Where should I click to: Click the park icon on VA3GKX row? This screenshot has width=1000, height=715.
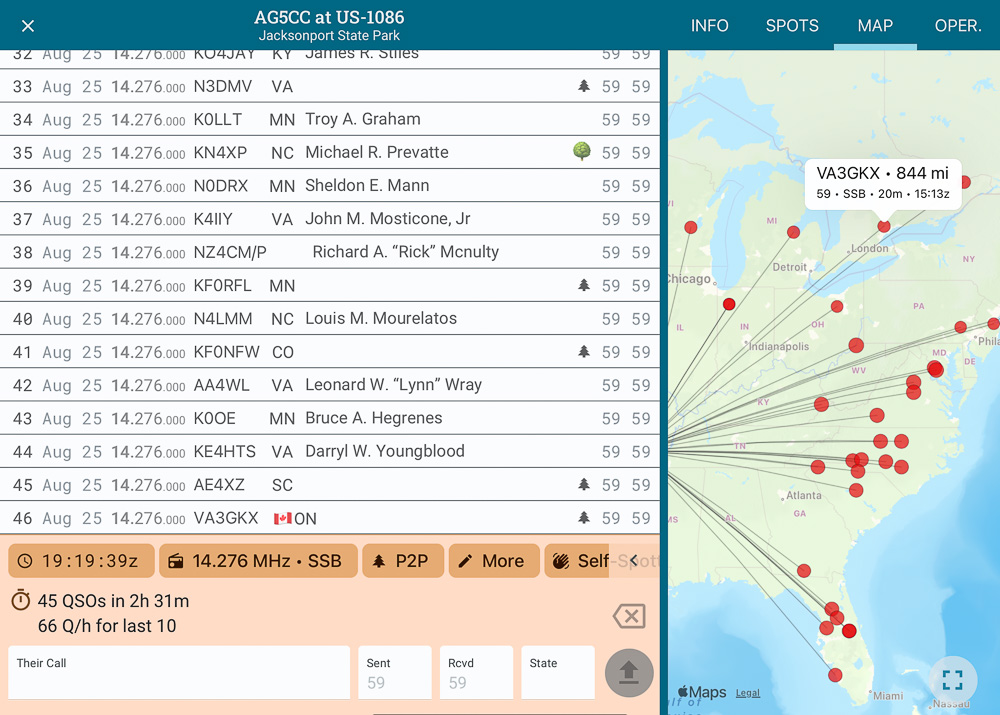(x=584, y=518)
